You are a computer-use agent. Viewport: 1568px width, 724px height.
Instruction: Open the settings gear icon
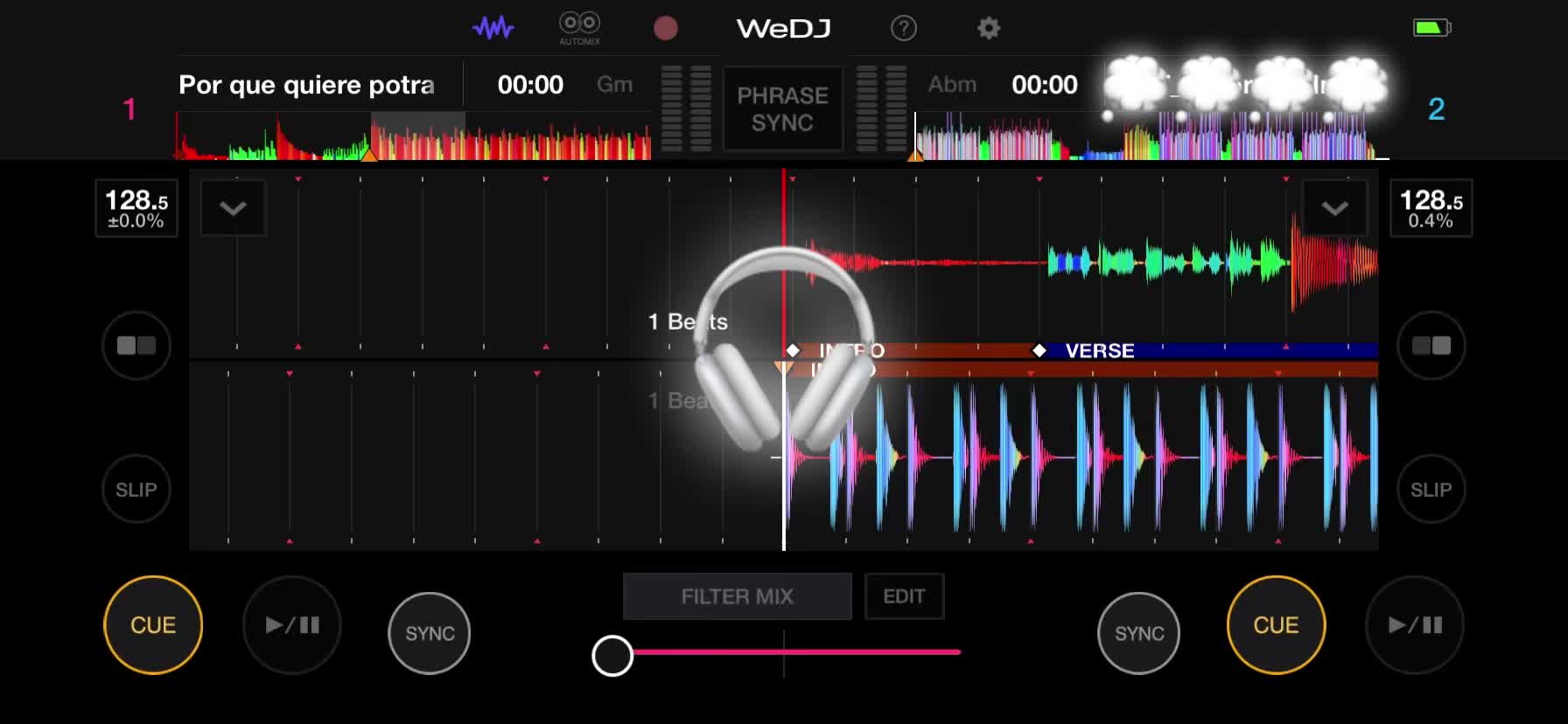point(989,28)
